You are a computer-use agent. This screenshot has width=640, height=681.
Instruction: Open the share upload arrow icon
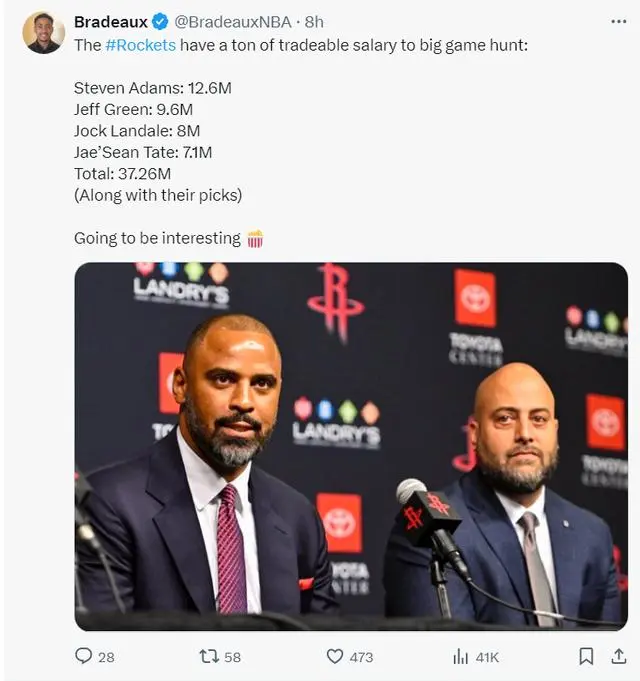618,656
